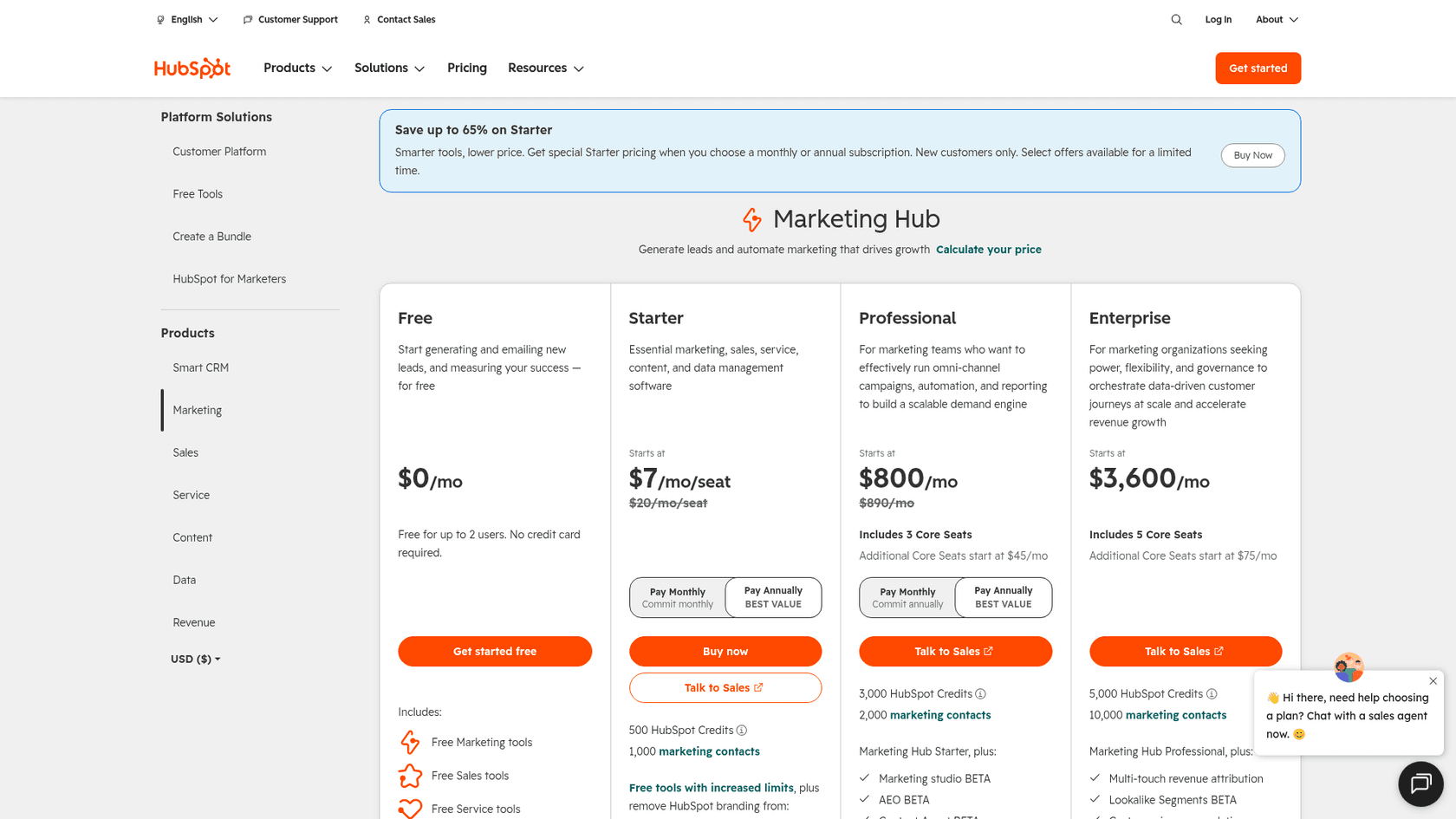The width and height of the screenshot is (1456, 819).
Task: Open Customer Support link
Action: pyautogui.click(x=290, y=19)
